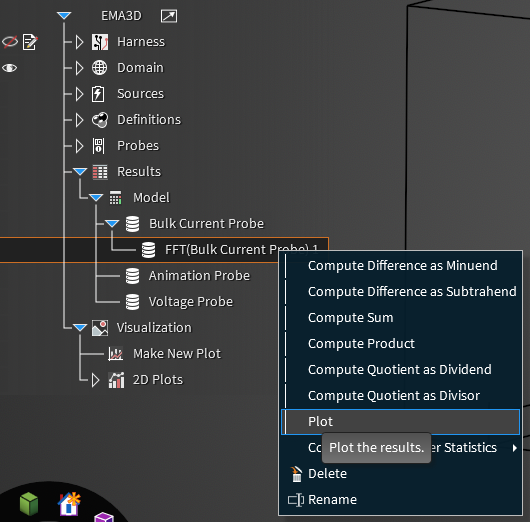Click the green cube icon

[x=29, y=504]
